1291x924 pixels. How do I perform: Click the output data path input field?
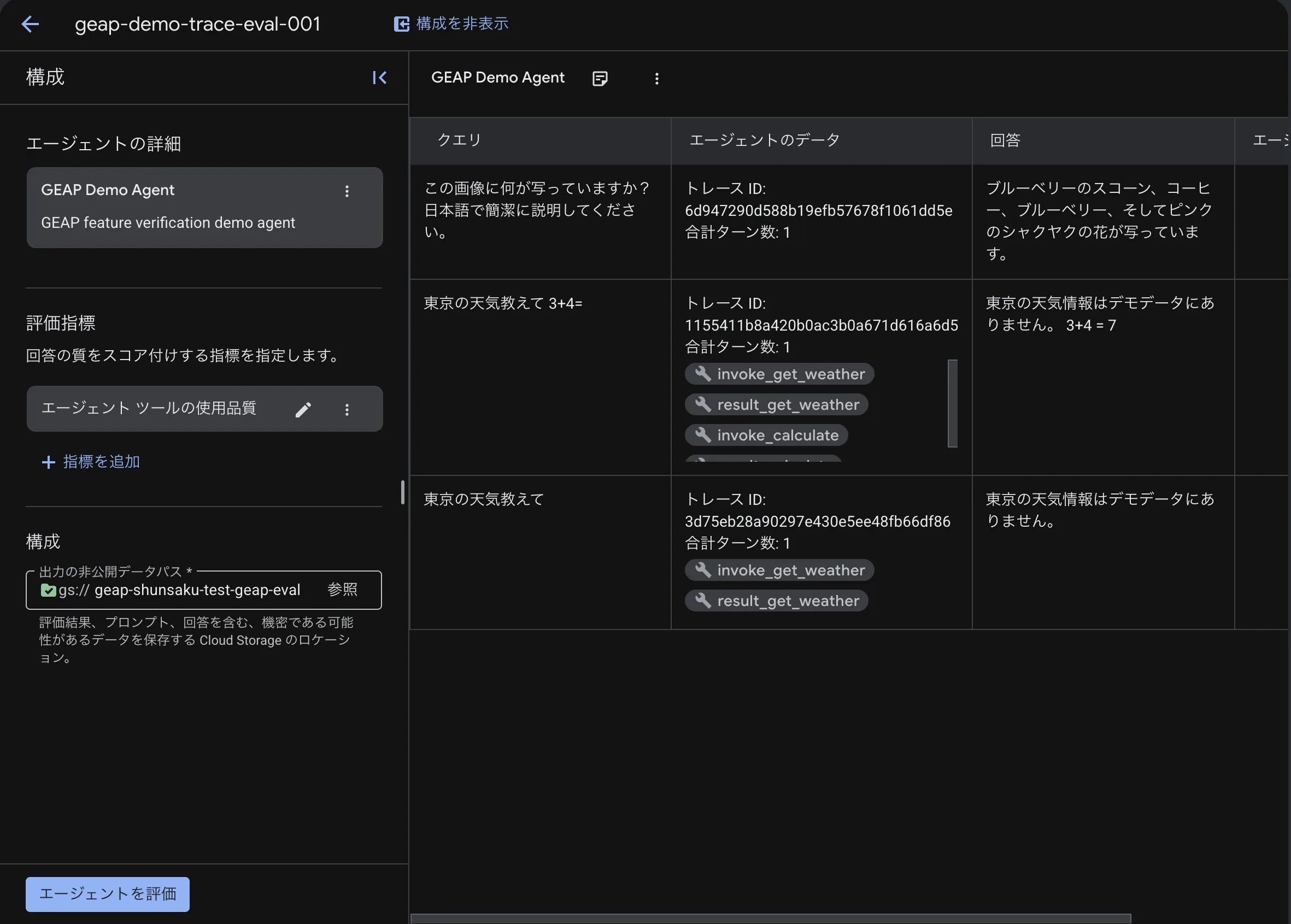[x=204, y=590]
